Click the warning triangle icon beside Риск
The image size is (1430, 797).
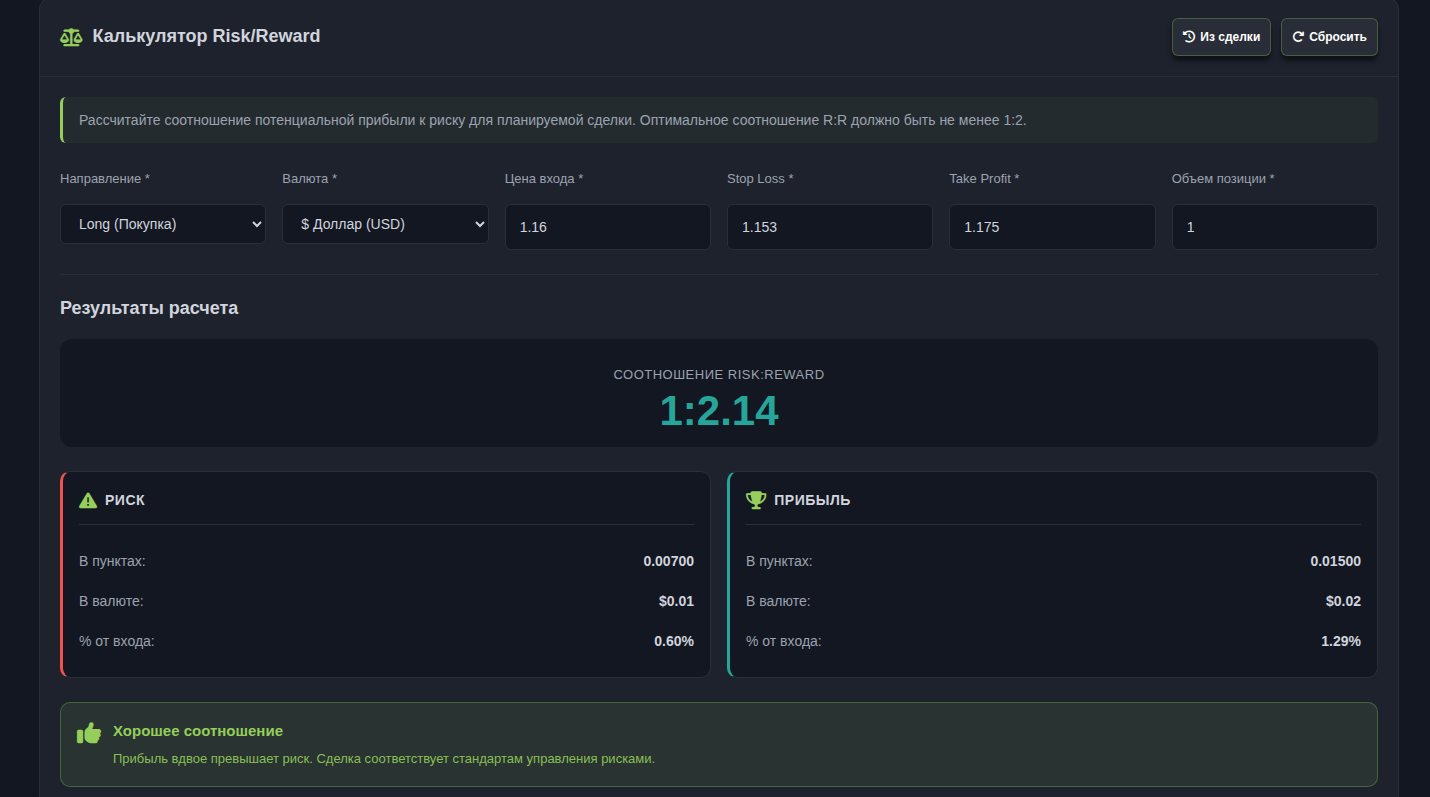88,500
